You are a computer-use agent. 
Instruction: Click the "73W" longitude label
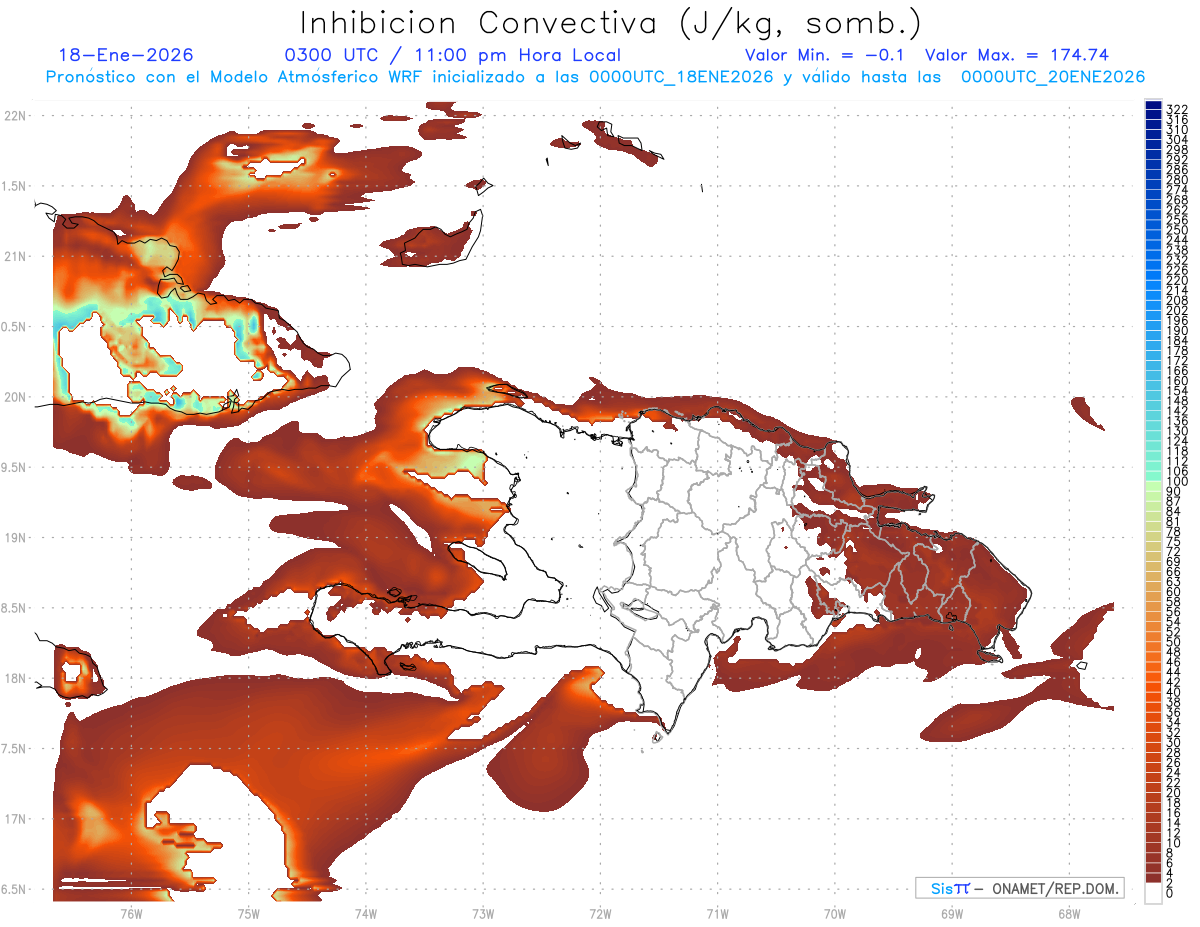pyautogui.click(x=482, y=913)
